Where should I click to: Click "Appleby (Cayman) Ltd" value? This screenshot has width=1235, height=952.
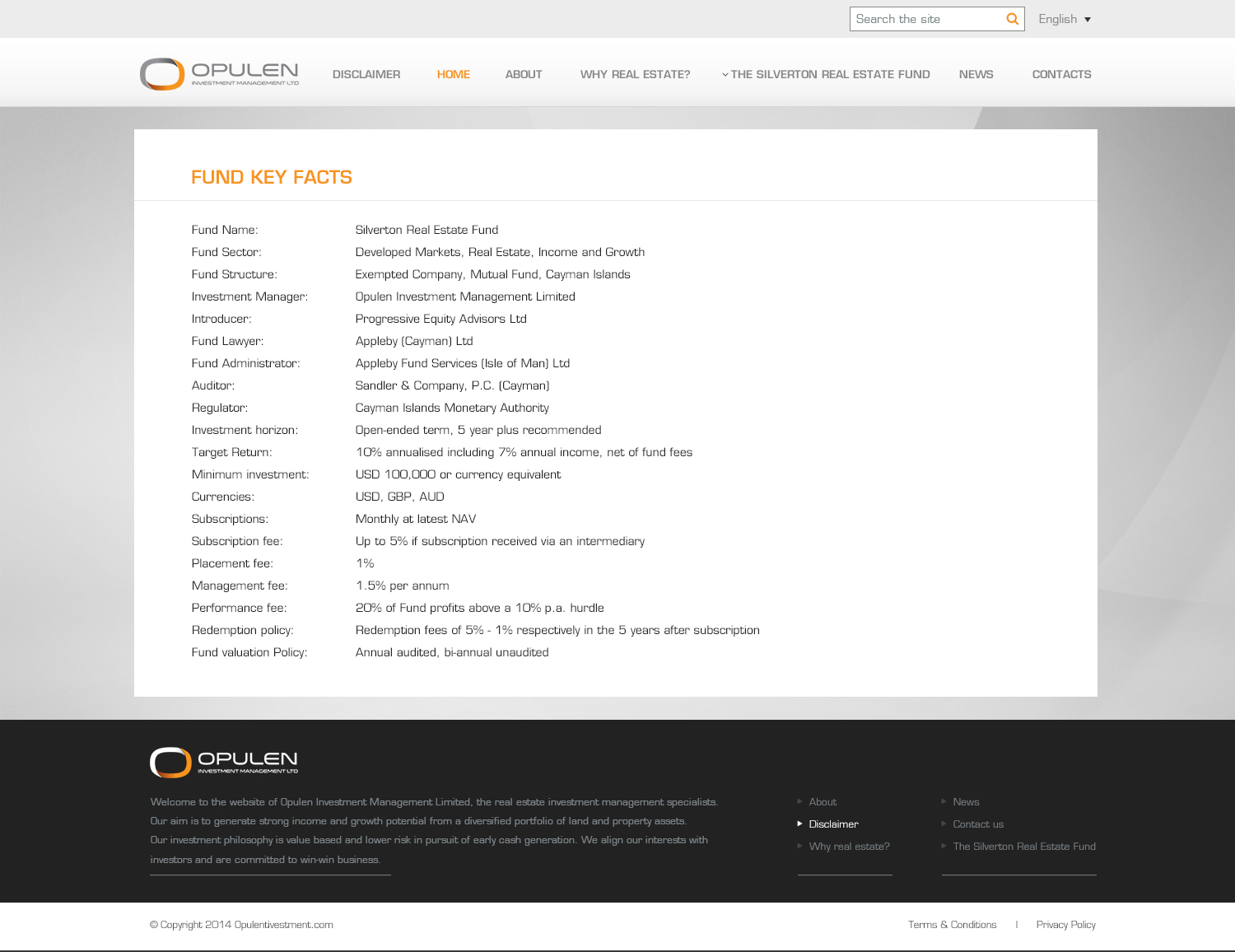[x=414, y=341]
